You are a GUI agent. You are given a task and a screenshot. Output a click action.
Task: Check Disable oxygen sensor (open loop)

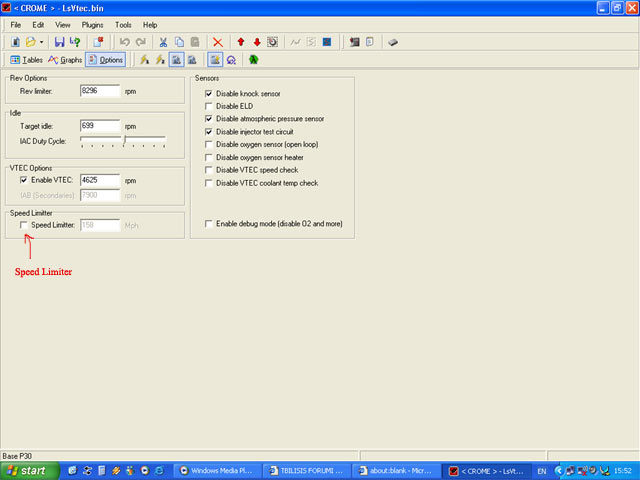209,144
